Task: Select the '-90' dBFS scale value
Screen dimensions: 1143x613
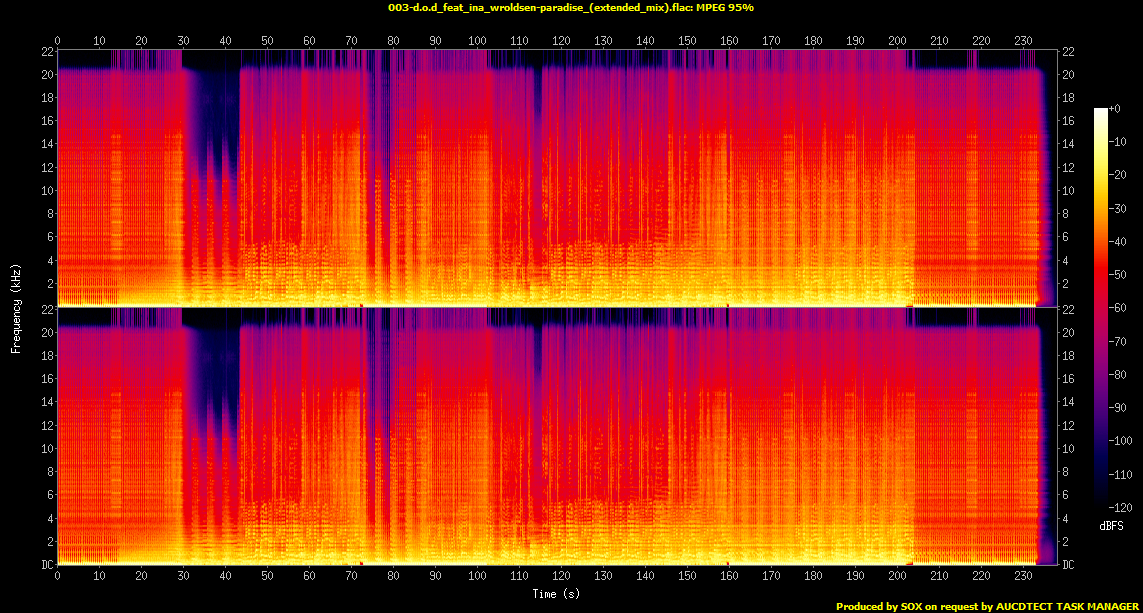Action: point(1117,407)
